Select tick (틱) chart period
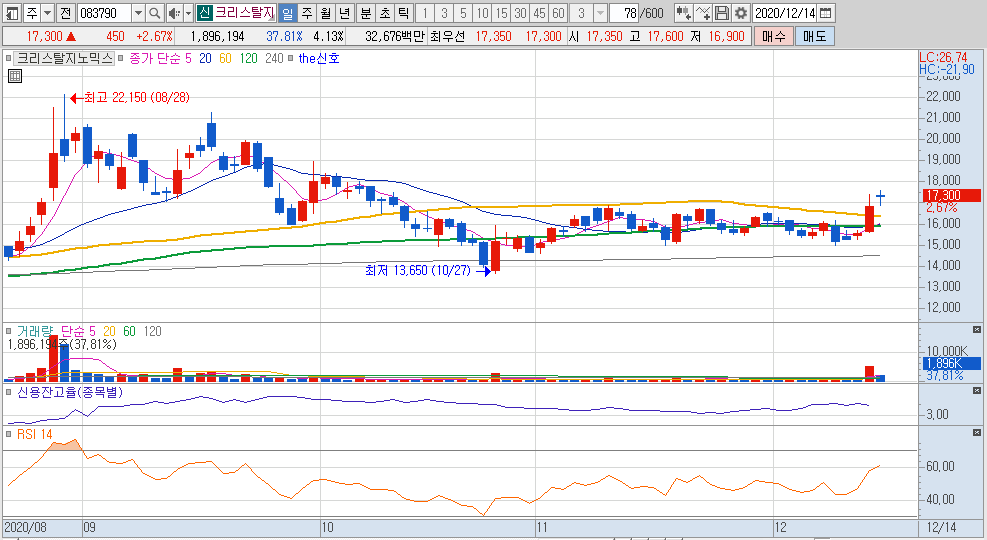Image resolution: width=987 pixels, height=540 pixels. tap(403, 13)
